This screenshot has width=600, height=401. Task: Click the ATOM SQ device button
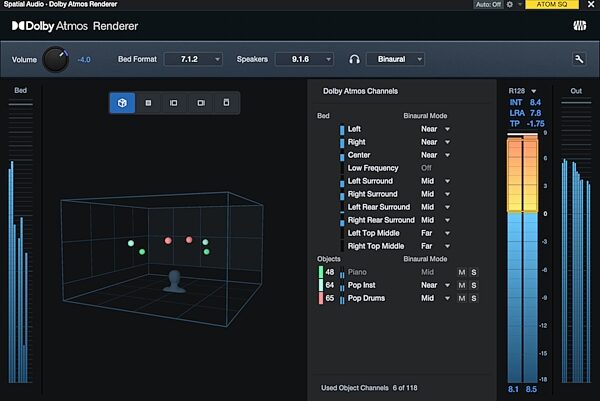(552, 4)
